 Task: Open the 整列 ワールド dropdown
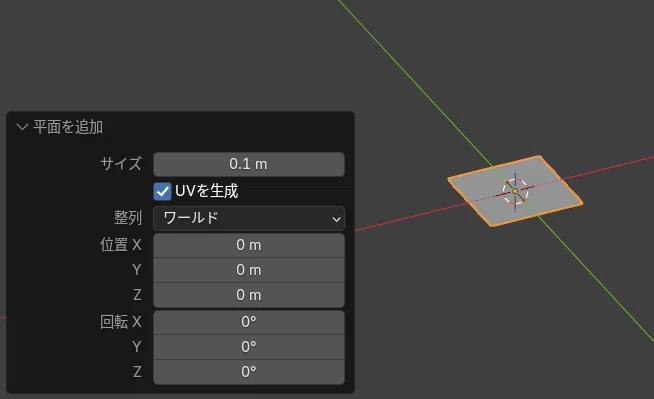tap(249, 218)
